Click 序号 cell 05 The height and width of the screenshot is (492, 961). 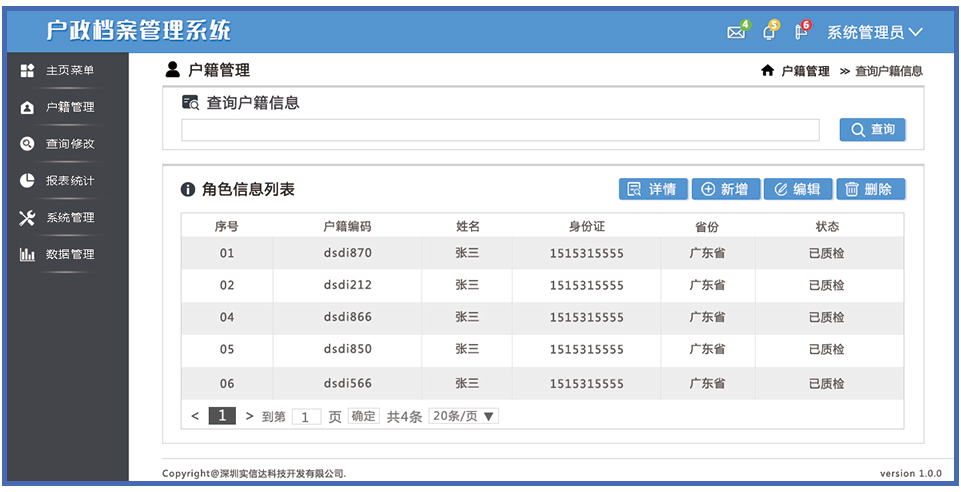point(227,349)
